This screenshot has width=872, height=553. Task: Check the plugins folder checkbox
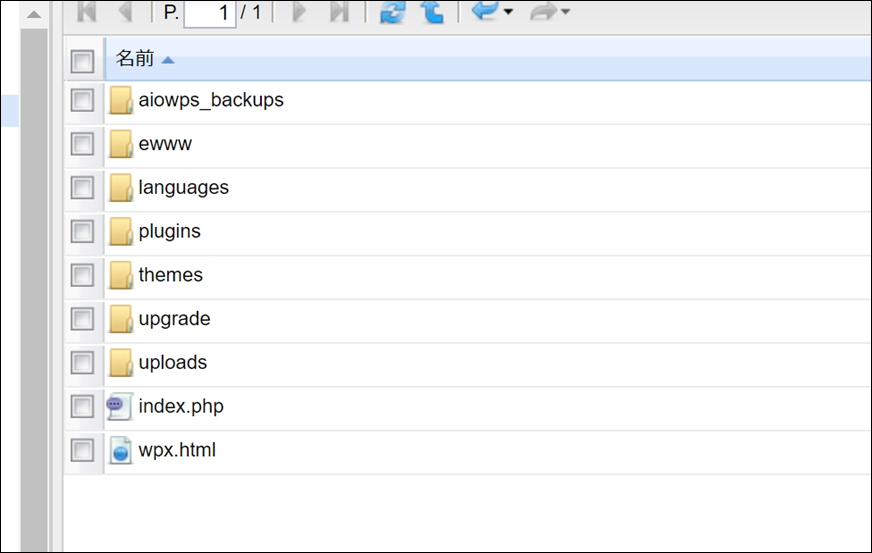tap(82, 231)
